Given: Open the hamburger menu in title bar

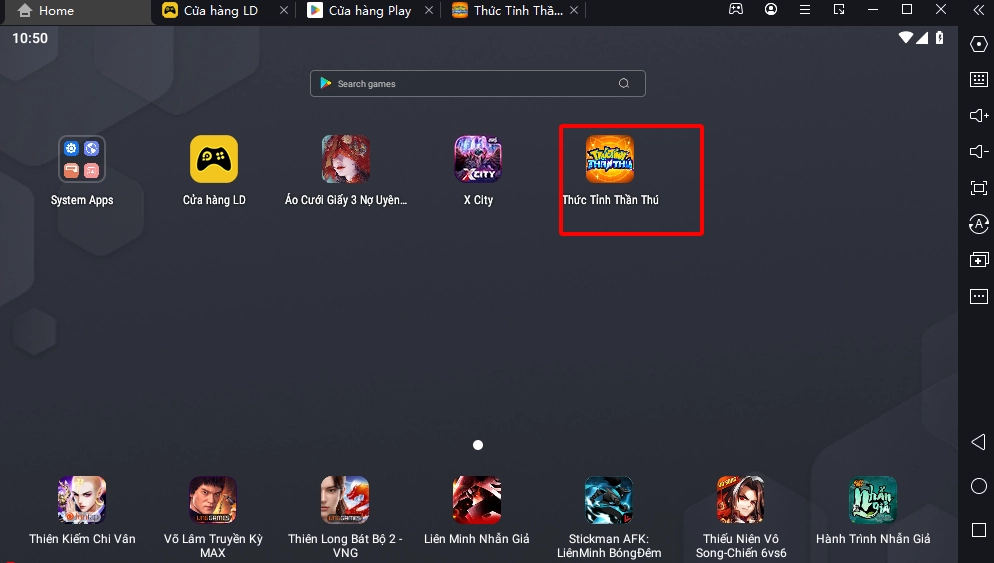Looking at the screenshot, I should point(805,10).
